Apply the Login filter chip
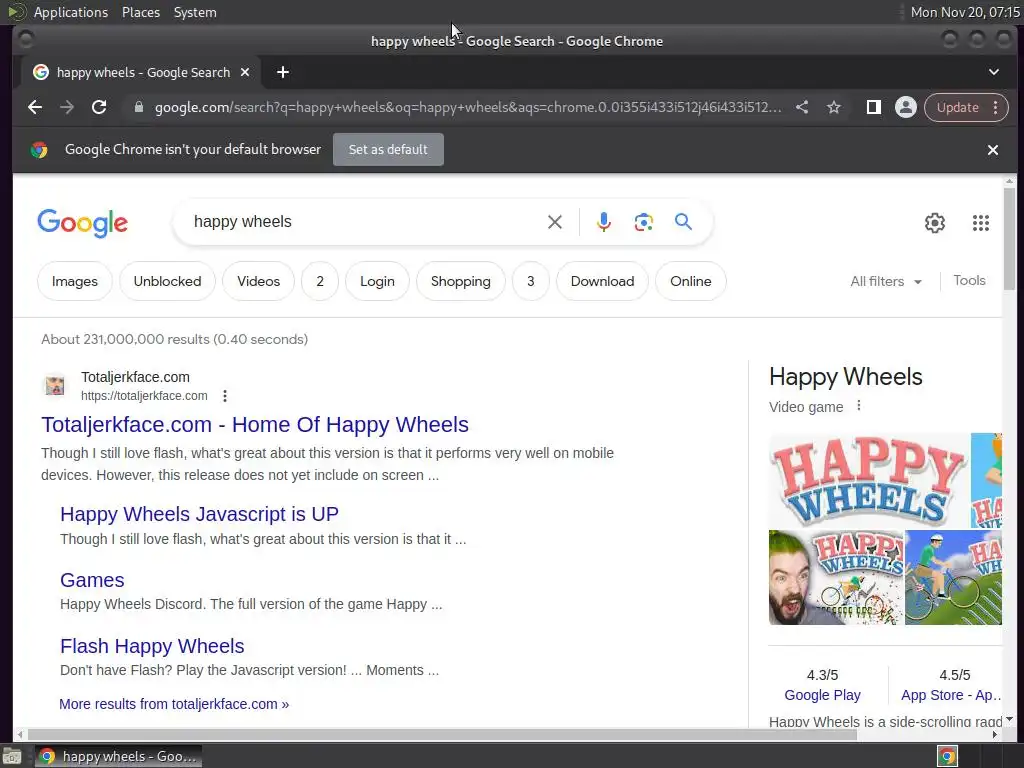 (x=377, y=281)
